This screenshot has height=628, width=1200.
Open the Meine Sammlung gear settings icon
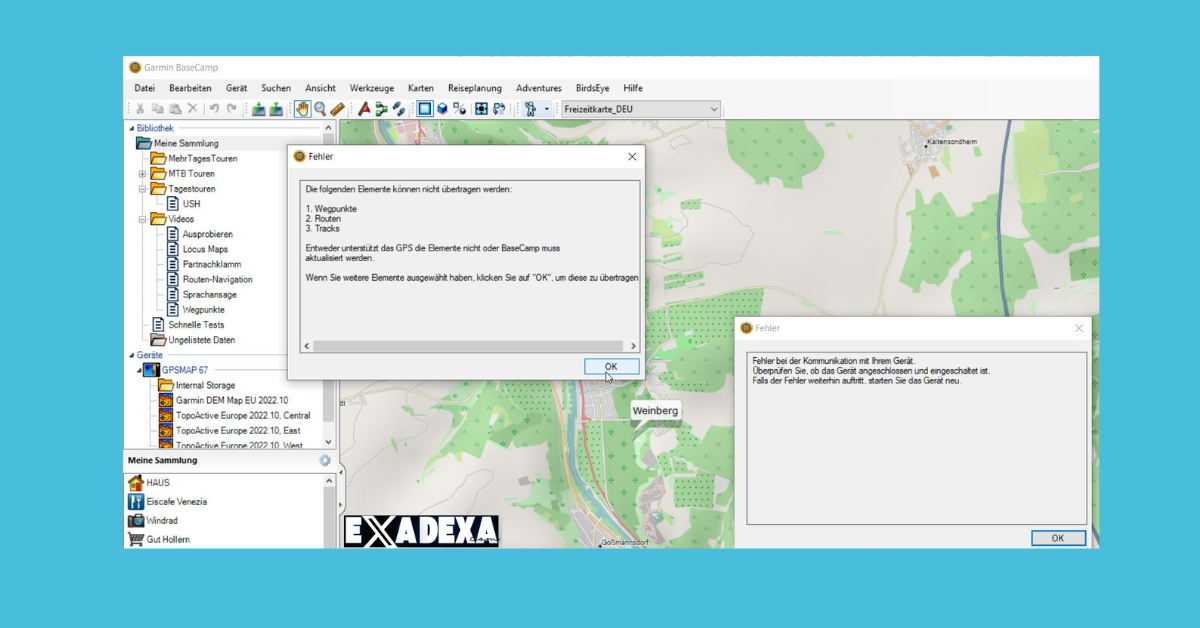click(x=324, y=461)
